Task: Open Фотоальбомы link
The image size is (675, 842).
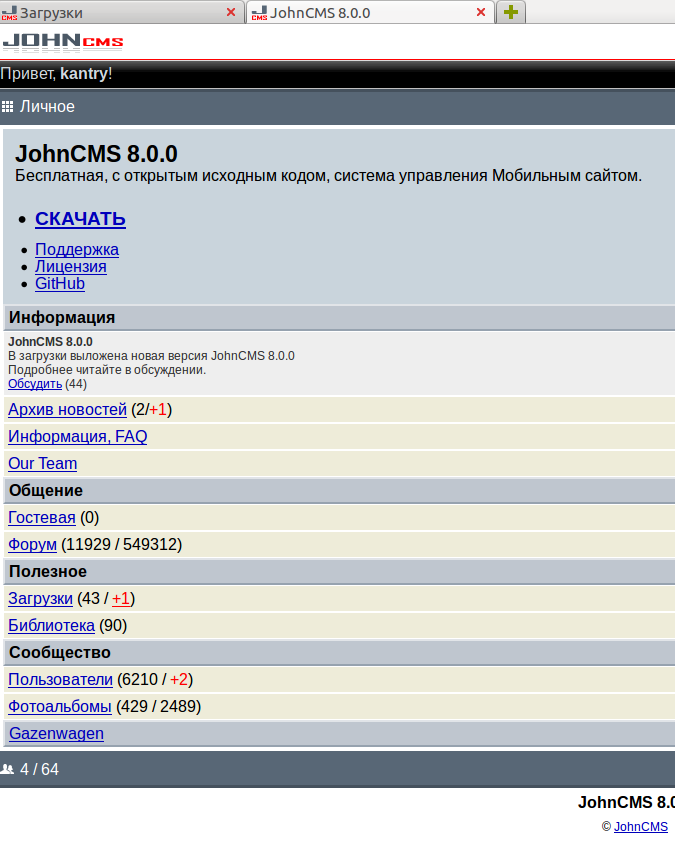Action: (60, 707)
